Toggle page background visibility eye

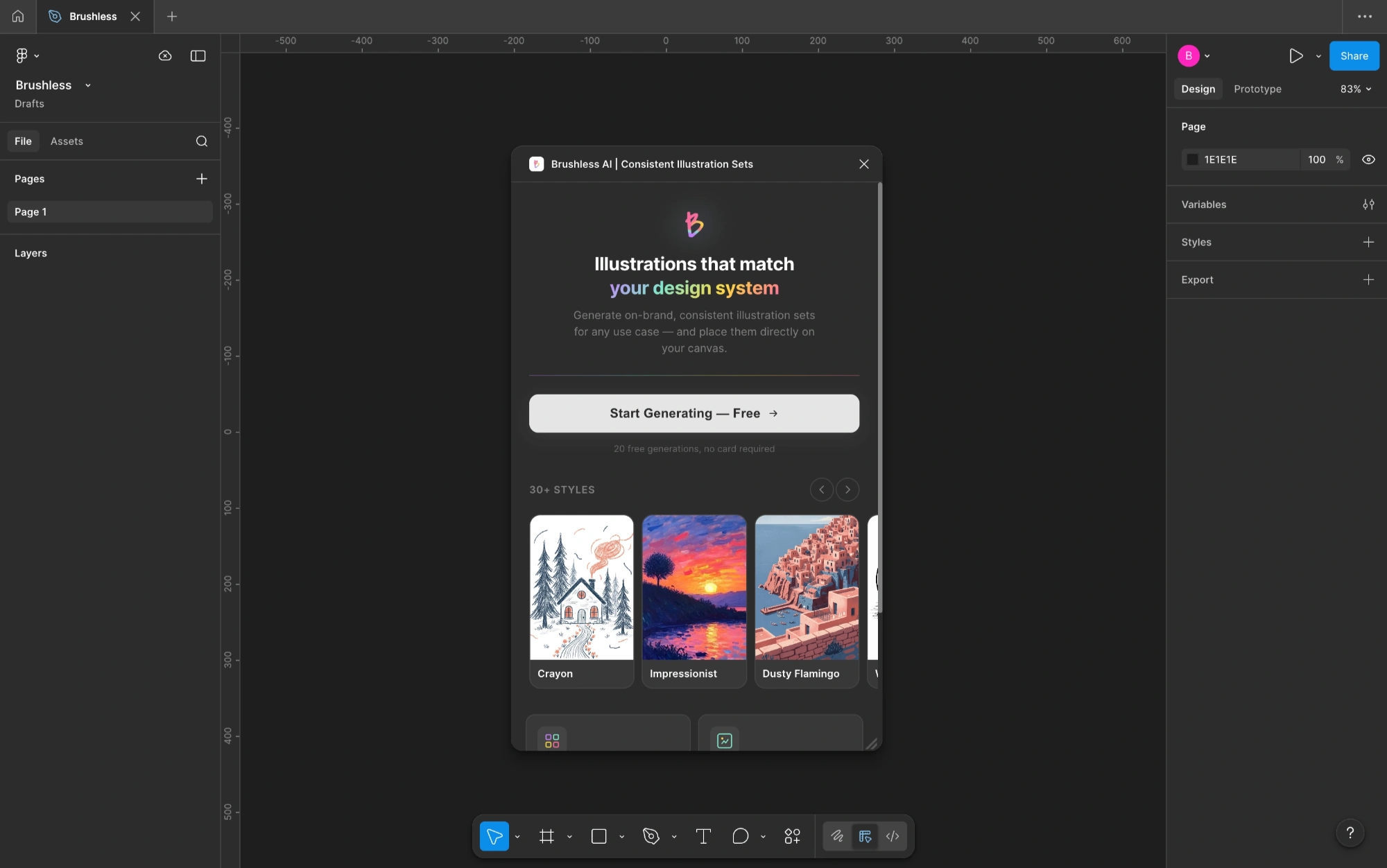pyautogui.click(x=1368, y=159)
